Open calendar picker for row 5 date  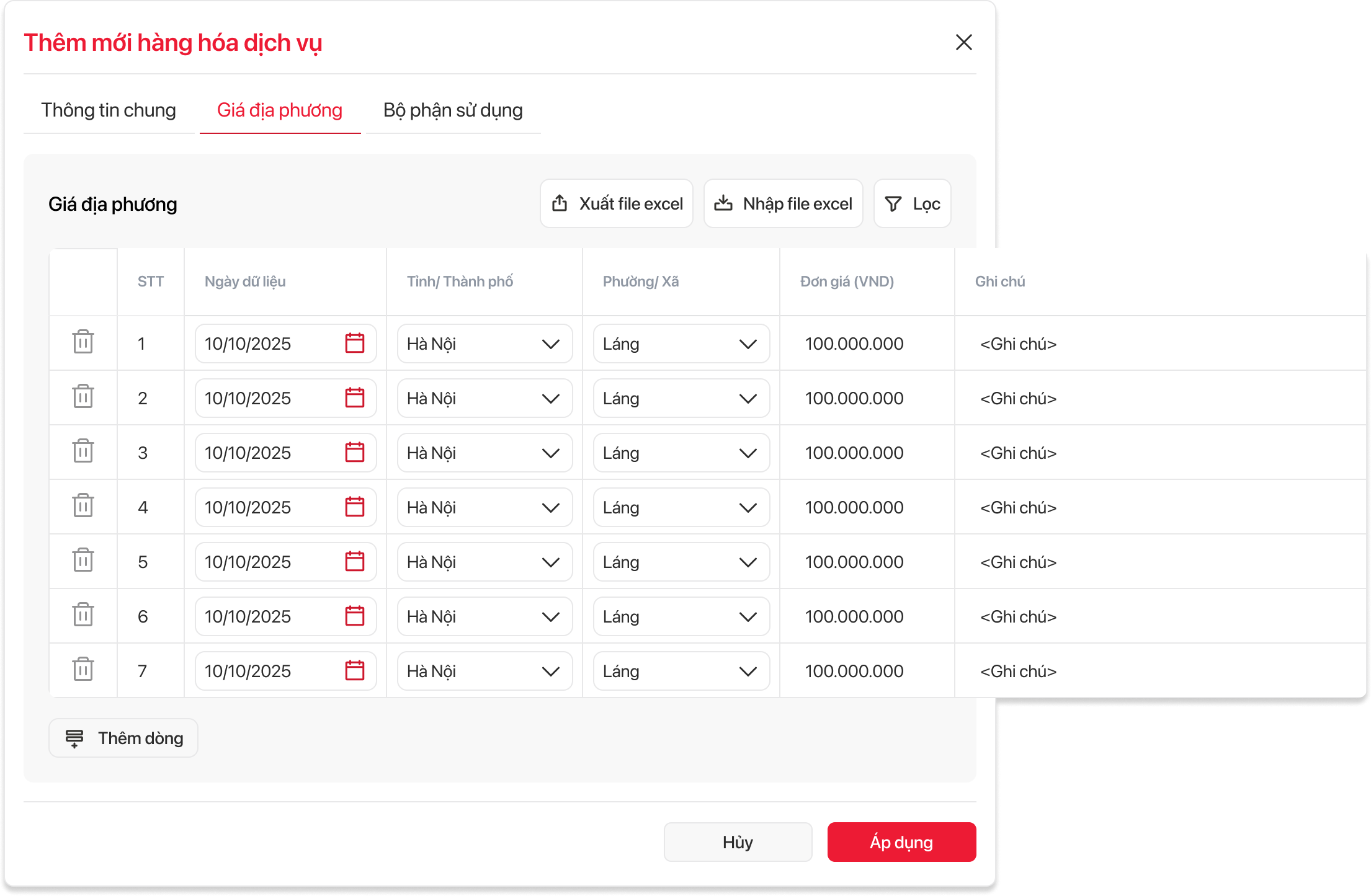click(354, 562)
